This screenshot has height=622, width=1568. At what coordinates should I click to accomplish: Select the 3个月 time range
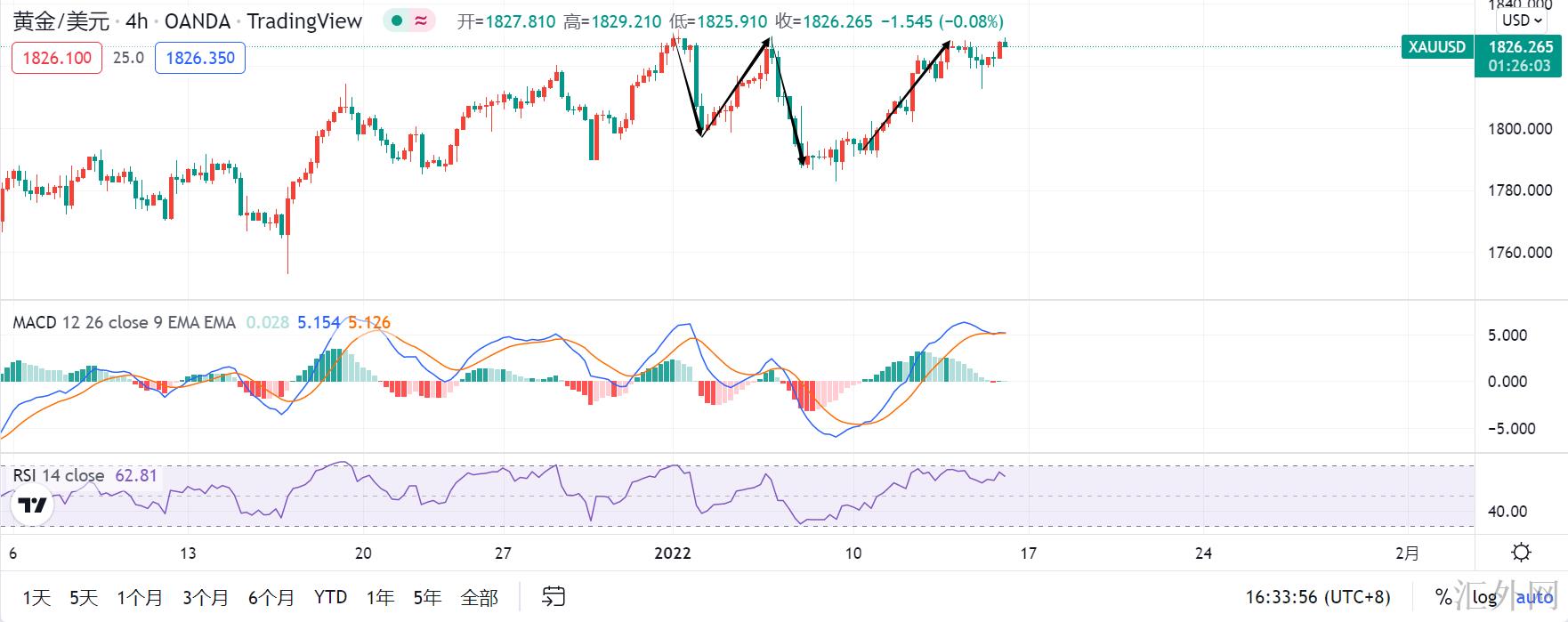pos(206,597)
